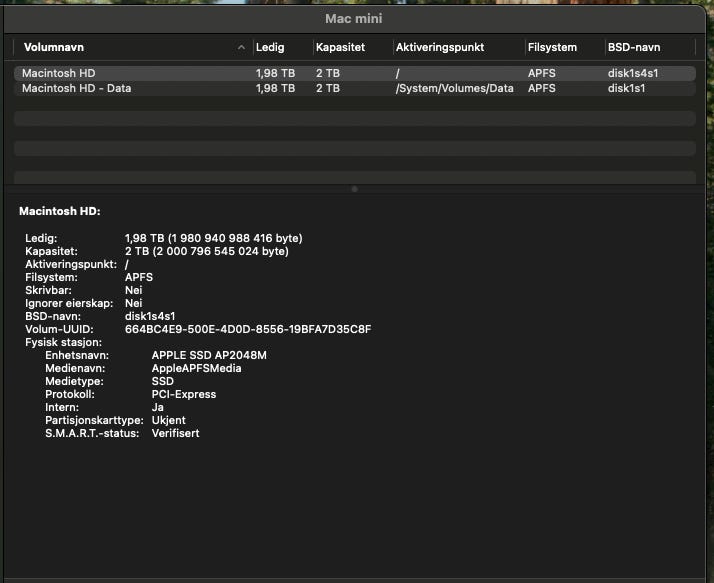Click the Ignorer eierskap: label
This screenshot has width=714, height=583.
pyautogui.click(x=69, y=303)
